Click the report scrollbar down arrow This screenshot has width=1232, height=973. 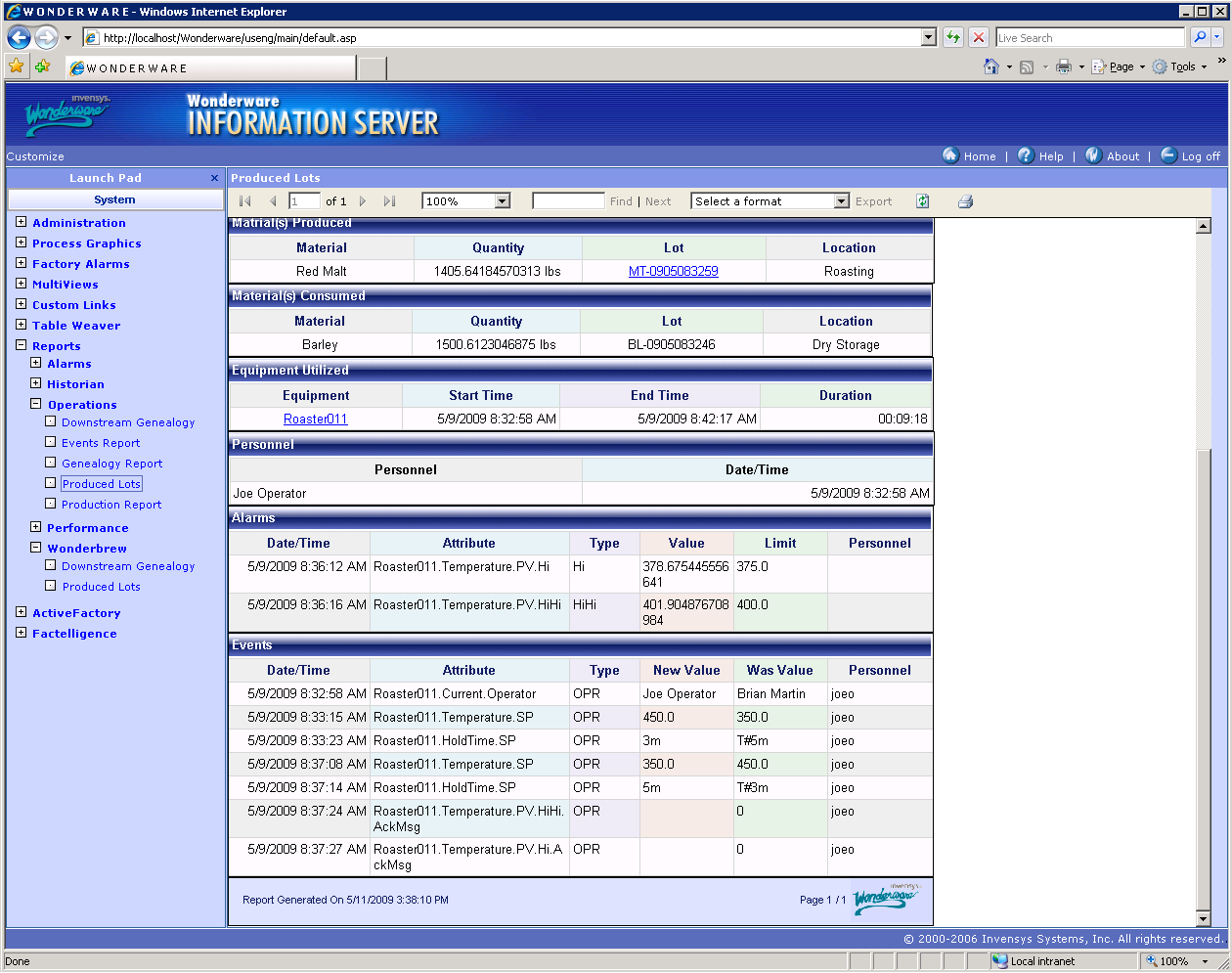(1204, 919)
